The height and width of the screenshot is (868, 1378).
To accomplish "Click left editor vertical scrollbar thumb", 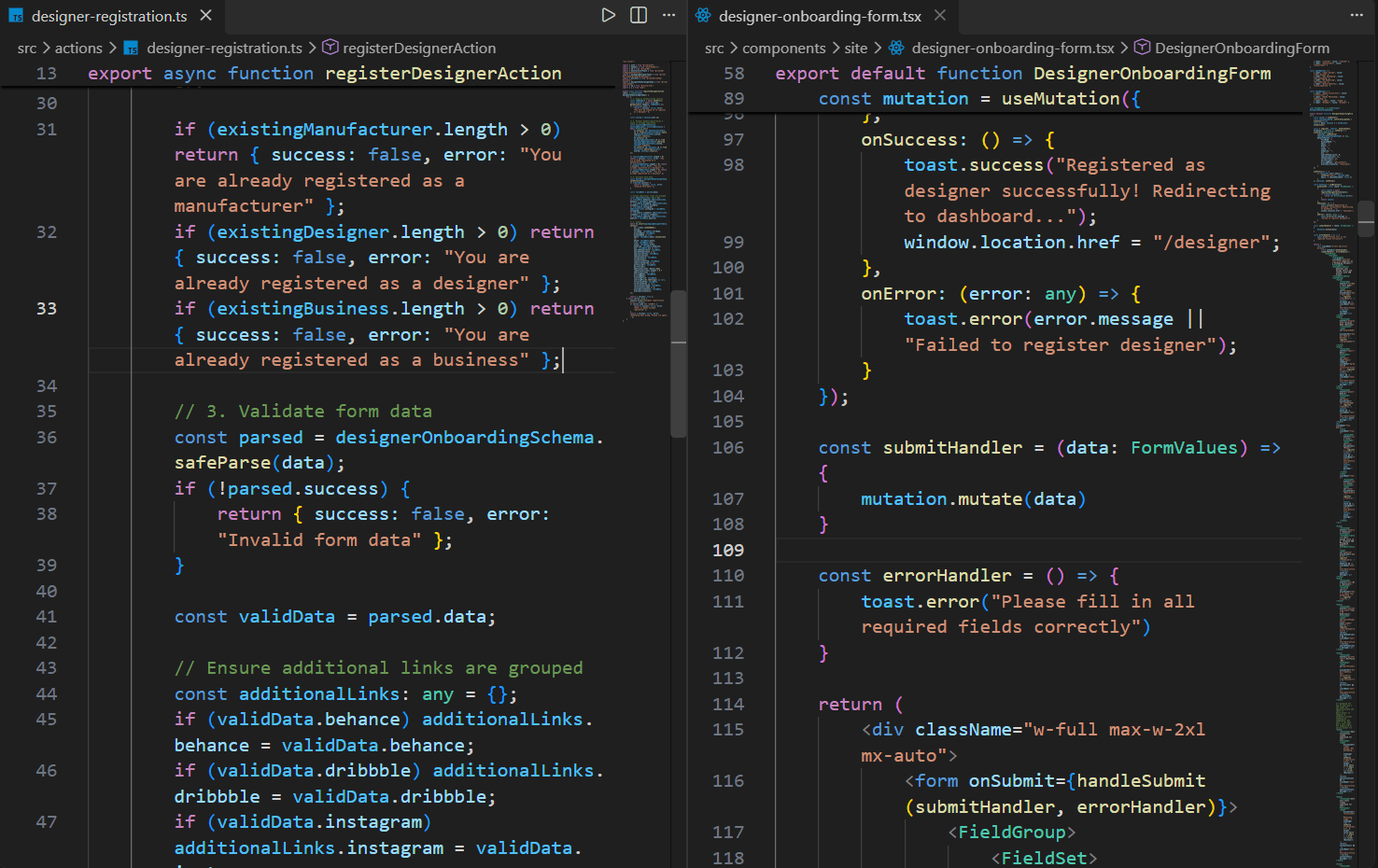I will pyautogui.click(x=679, y=364).
